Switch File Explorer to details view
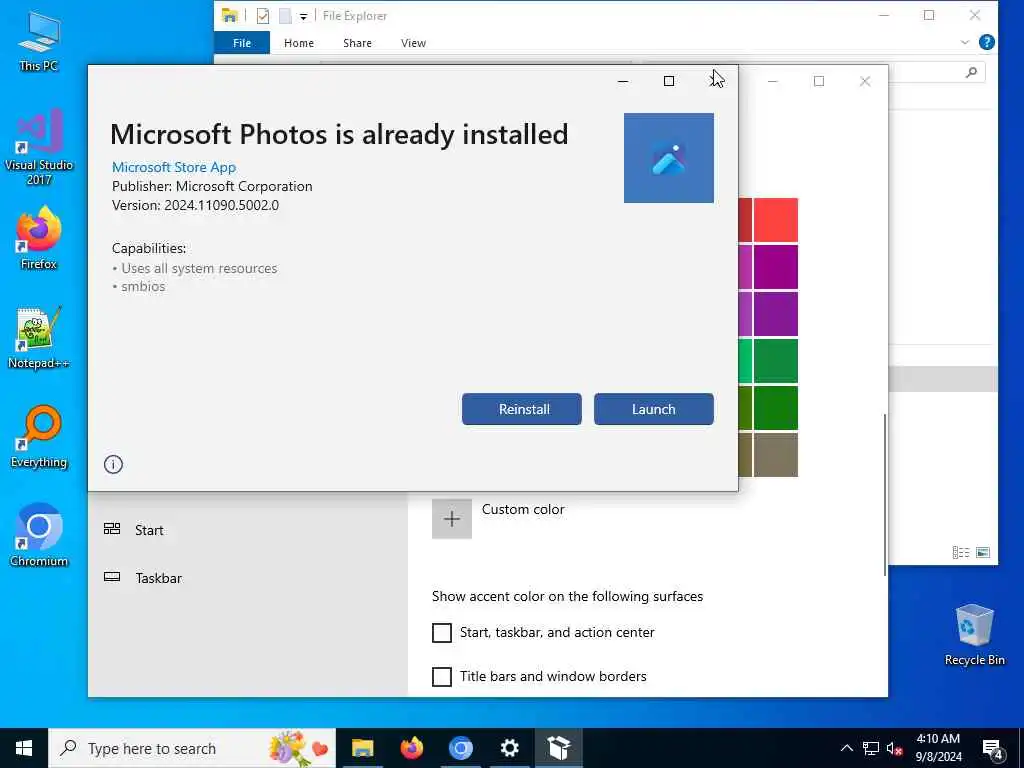Screen dimensions: 1024x768 [961, 552]
